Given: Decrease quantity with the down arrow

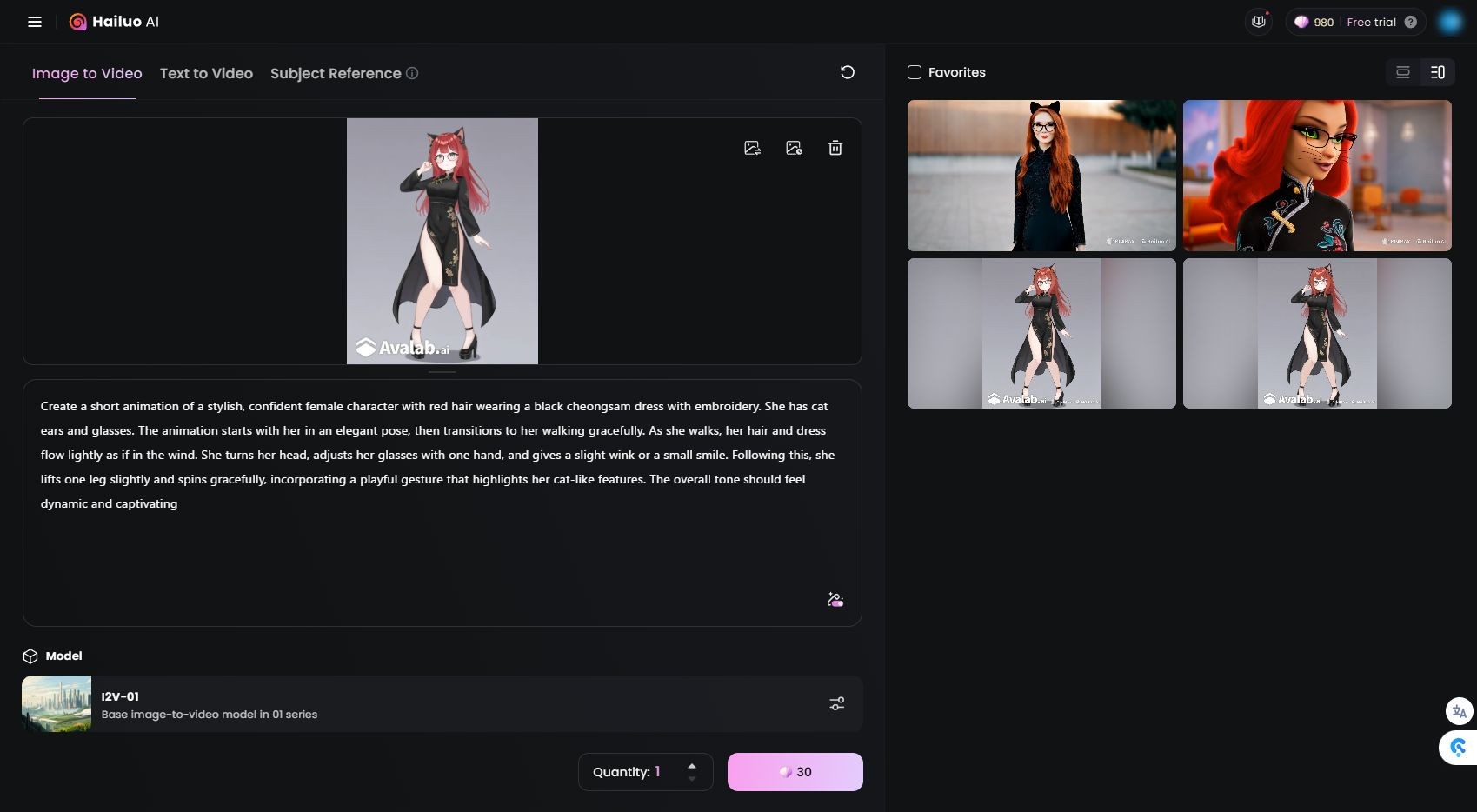Looking at the screenshot, I should click(692, 779).
